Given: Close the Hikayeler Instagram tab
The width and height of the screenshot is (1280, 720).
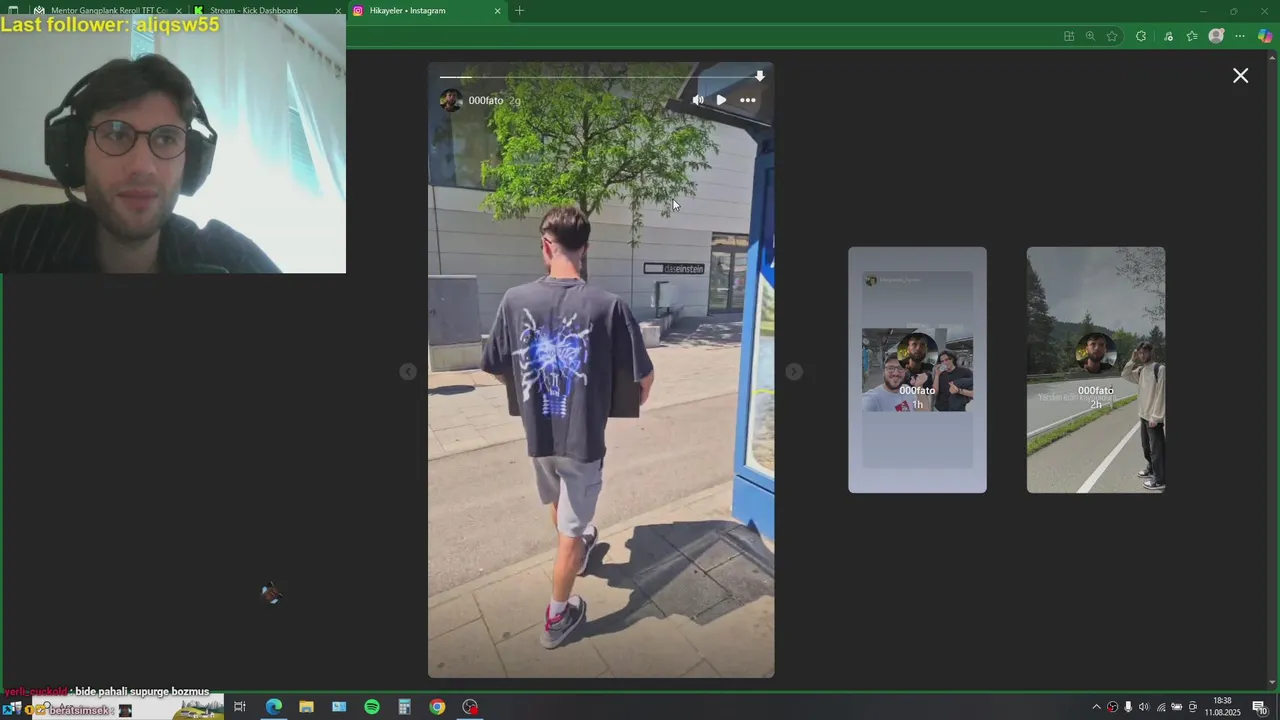Looking at the screenshot, I should [x=497, y=11].
